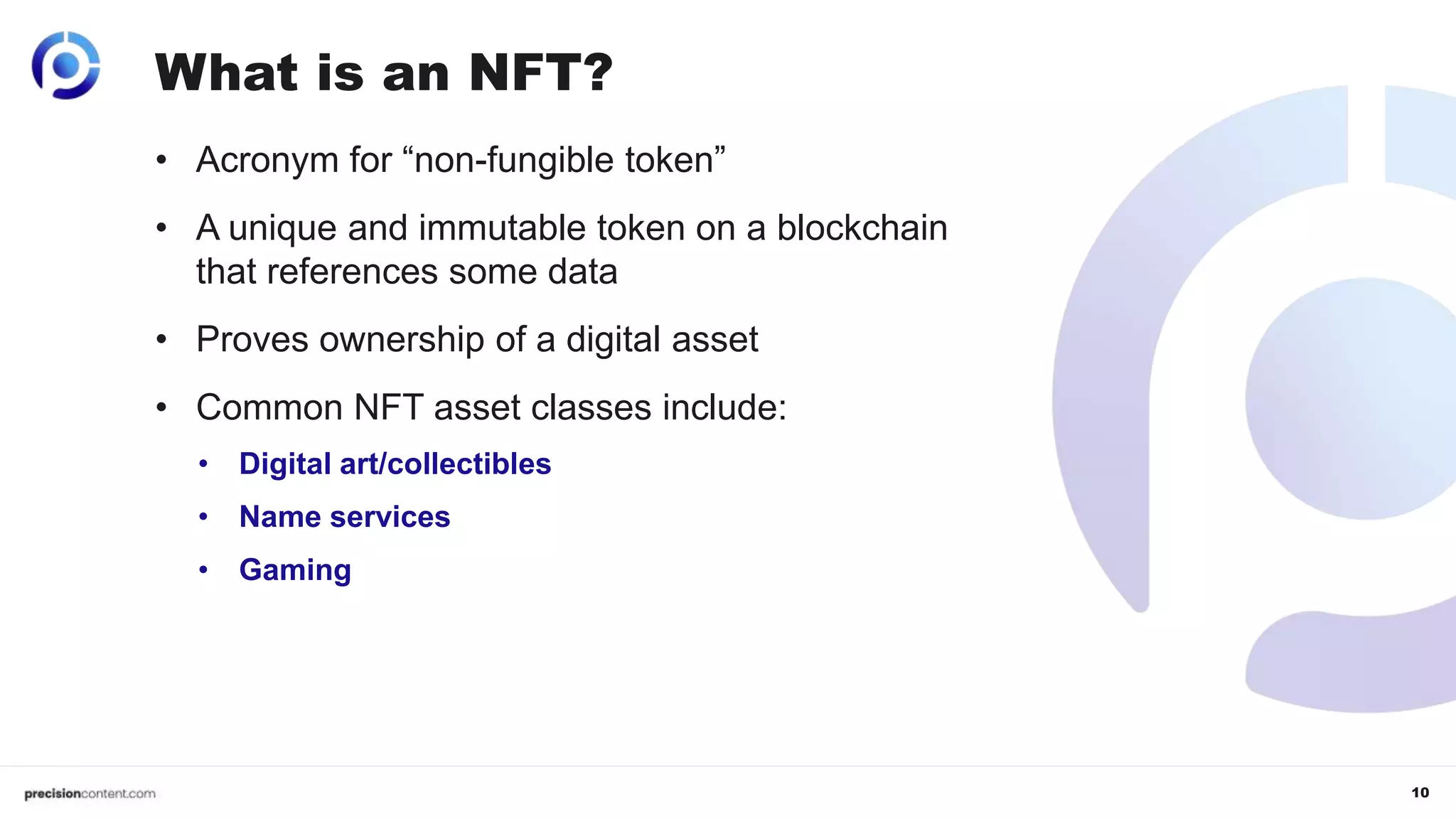The width and height of the screenshot is (1456, 819).
Task: Click the word "NFT?" in the slide title
Action: pos(540,73)
